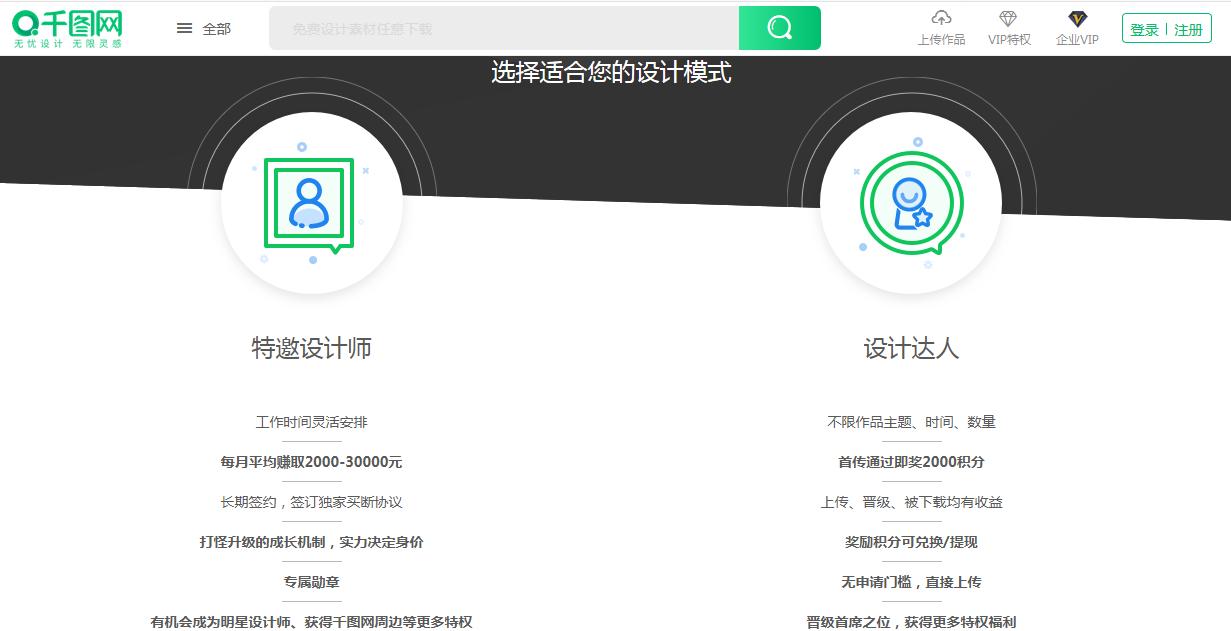The width and height of the screenshot is (1231, 631).
Task: Open the 上传作品 menu item
Action: pos(940,41)
